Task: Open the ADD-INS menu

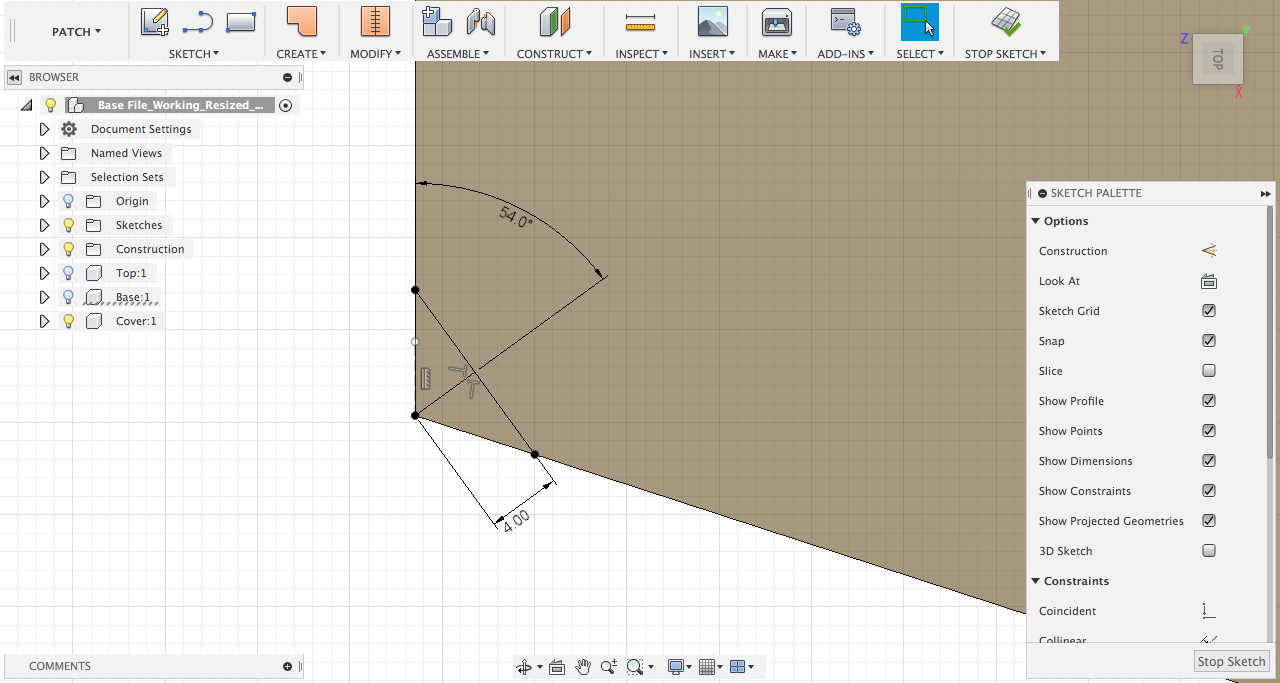Action: [x=845, y=54]
